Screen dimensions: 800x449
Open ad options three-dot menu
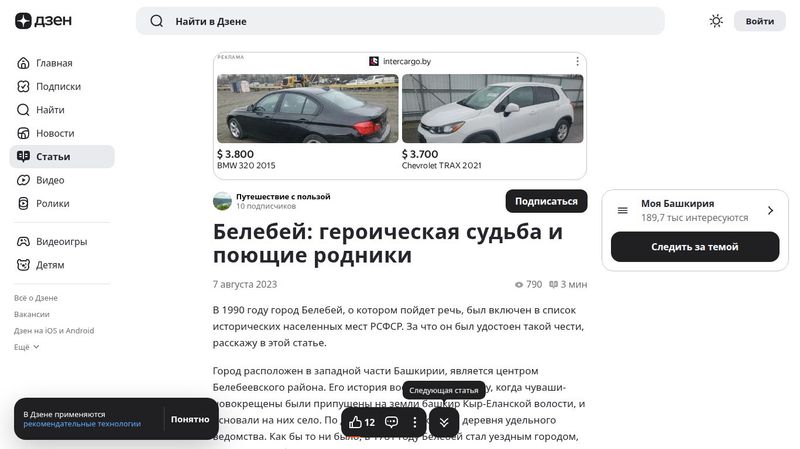577,61
